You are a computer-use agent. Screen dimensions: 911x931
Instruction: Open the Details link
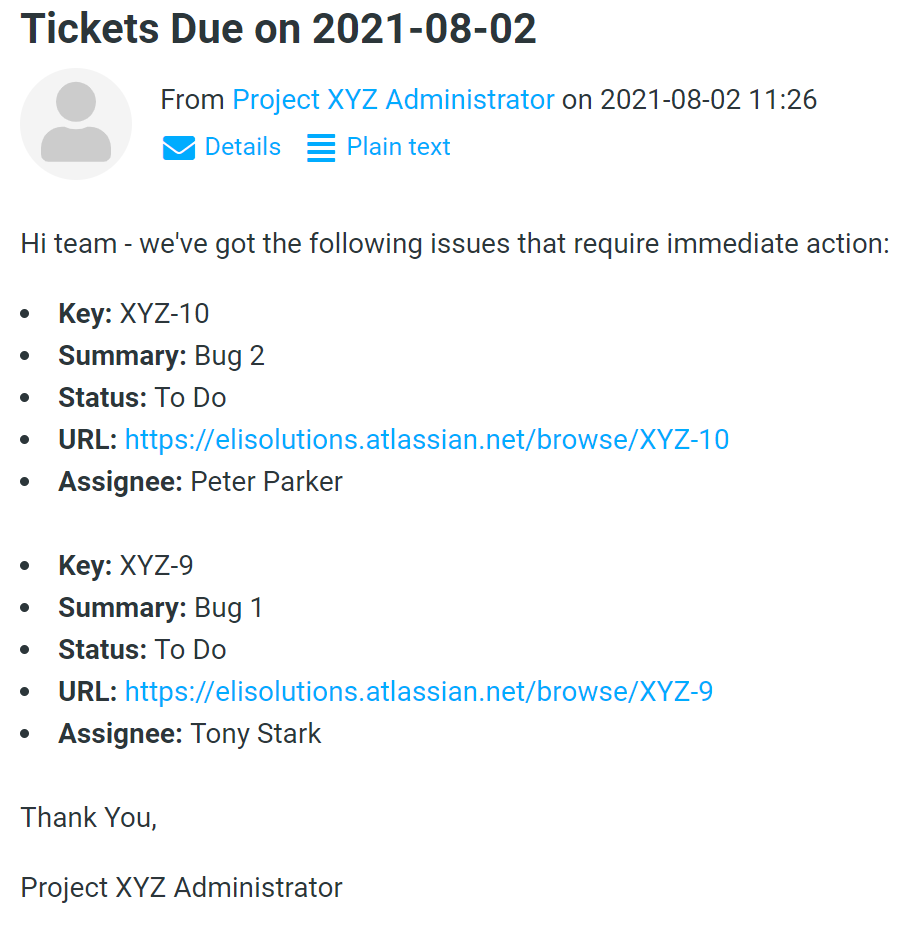tap(242, 147)
